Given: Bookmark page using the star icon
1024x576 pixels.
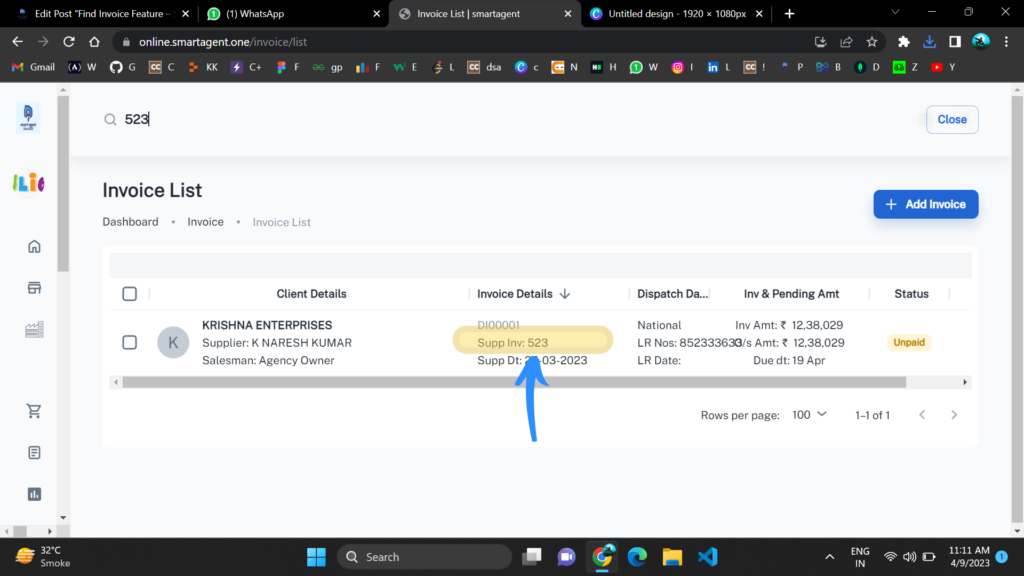Looking at the screenshot, I should coord(872,42).
